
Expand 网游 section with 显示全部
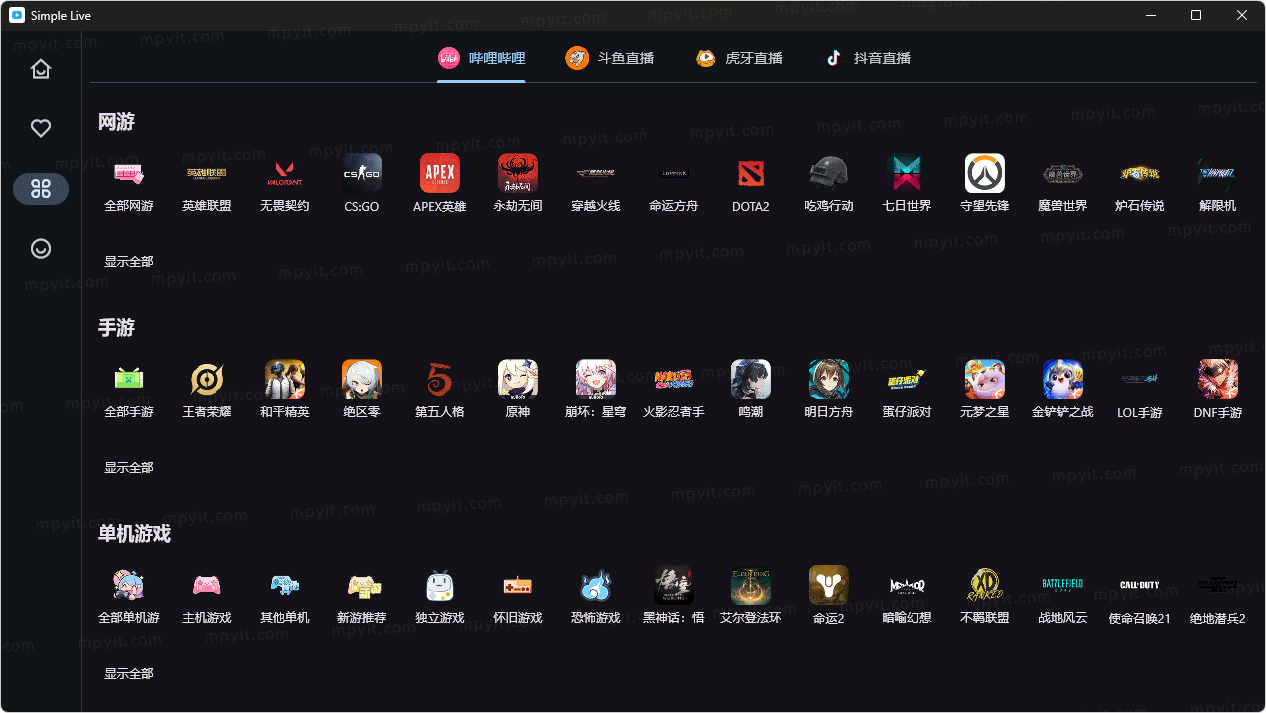(129, 261)
